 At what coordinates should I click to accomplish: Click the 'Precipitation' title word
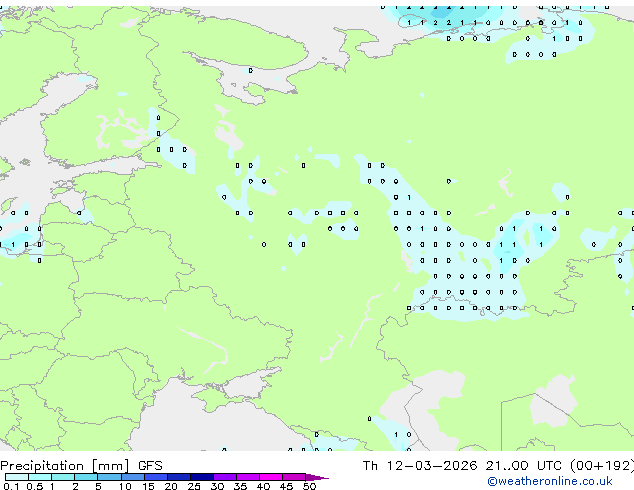[x=42, y=466]
